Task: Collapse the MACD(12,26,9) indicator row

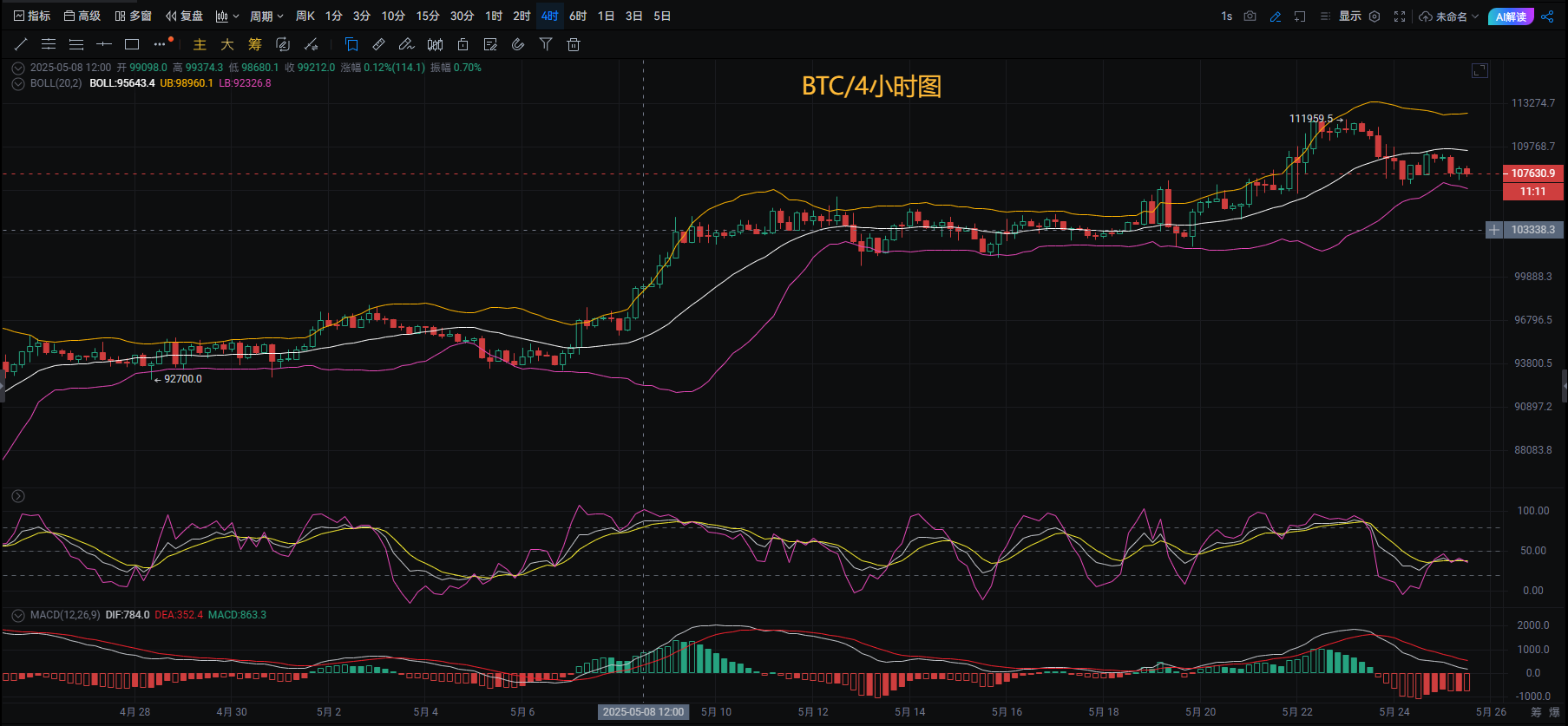Action: click(18, 615)
